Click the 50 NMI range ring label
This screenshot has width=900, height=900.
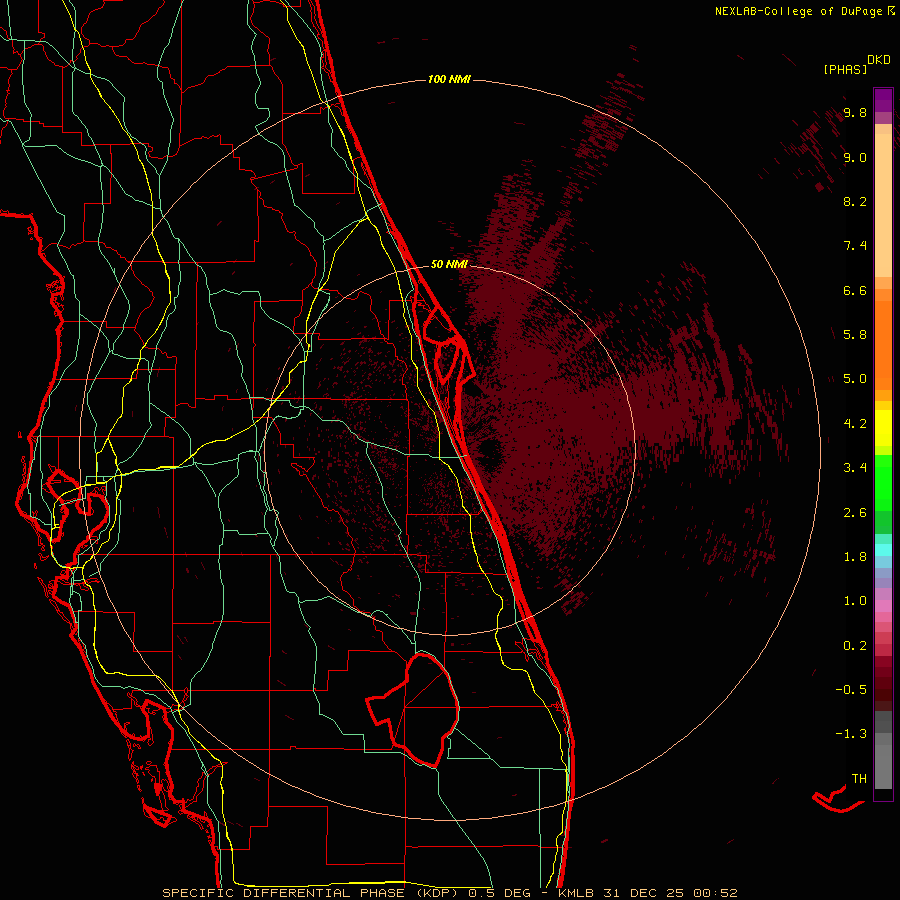click(x=449, y=264)
